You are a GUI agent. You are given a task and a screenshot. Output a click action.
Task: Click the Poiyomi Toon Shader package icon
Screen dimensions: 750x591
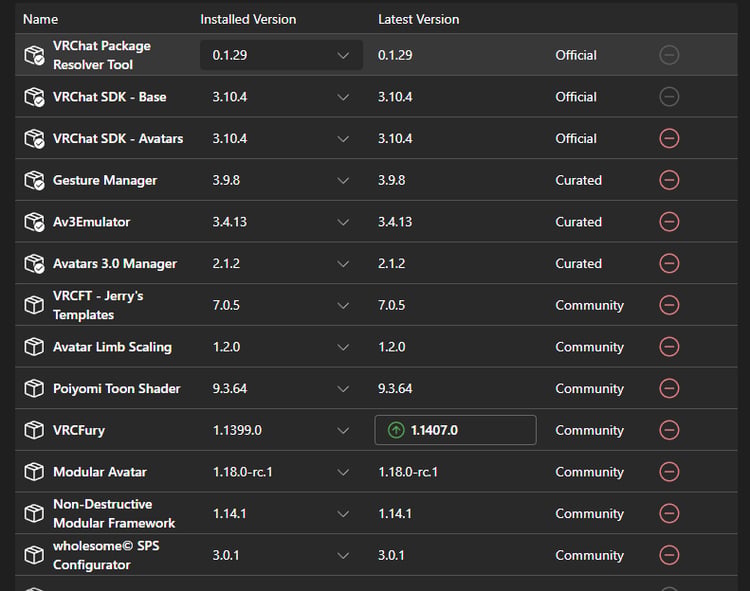click(x=34, y=388)
